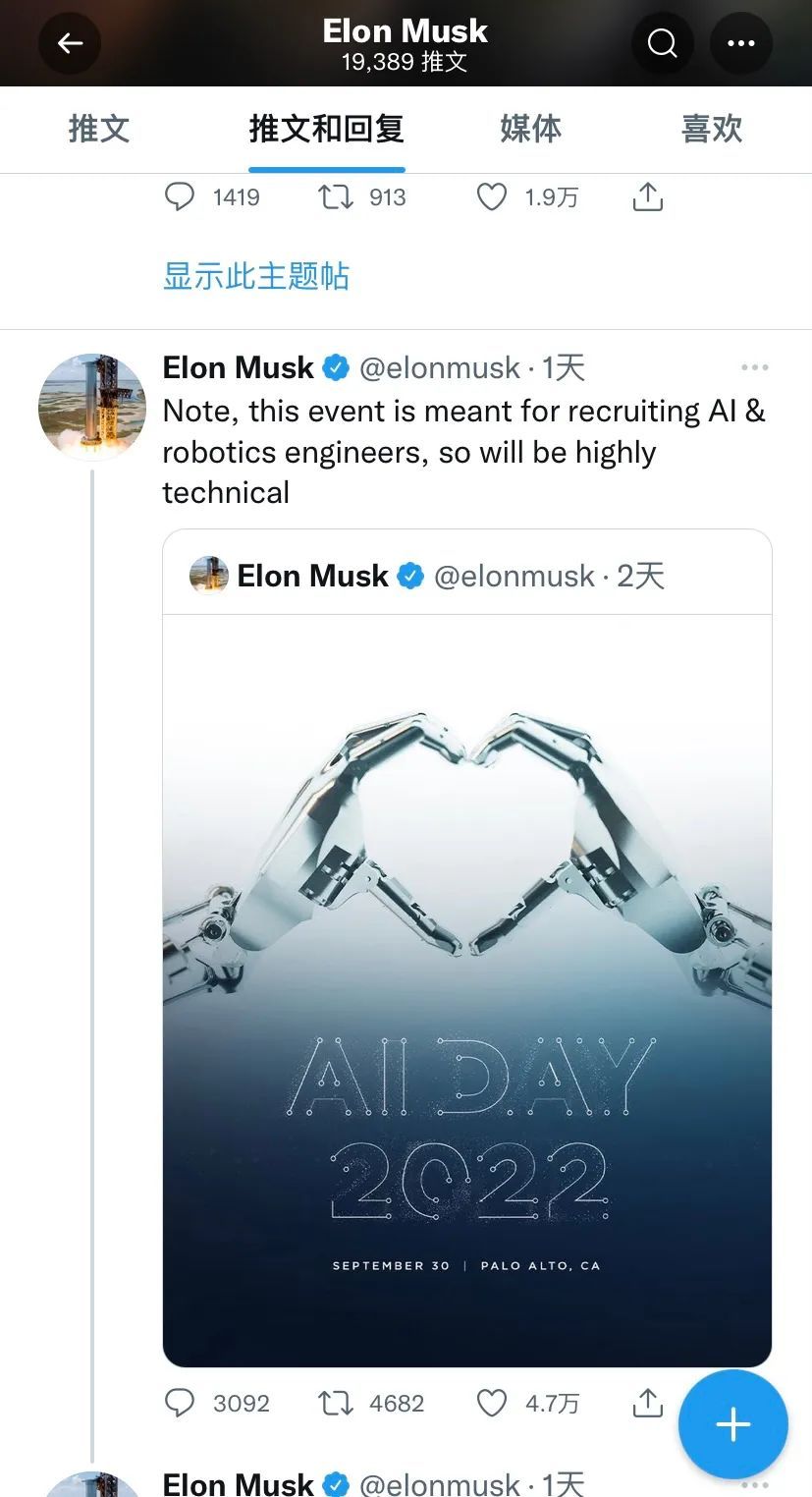Like the tweet with 4.7万 likes
This screenshot has width=812, height=1497.
(492, 1403)
